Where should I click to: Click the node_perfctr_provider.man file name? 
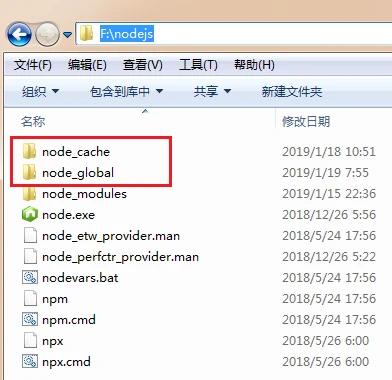120,257
